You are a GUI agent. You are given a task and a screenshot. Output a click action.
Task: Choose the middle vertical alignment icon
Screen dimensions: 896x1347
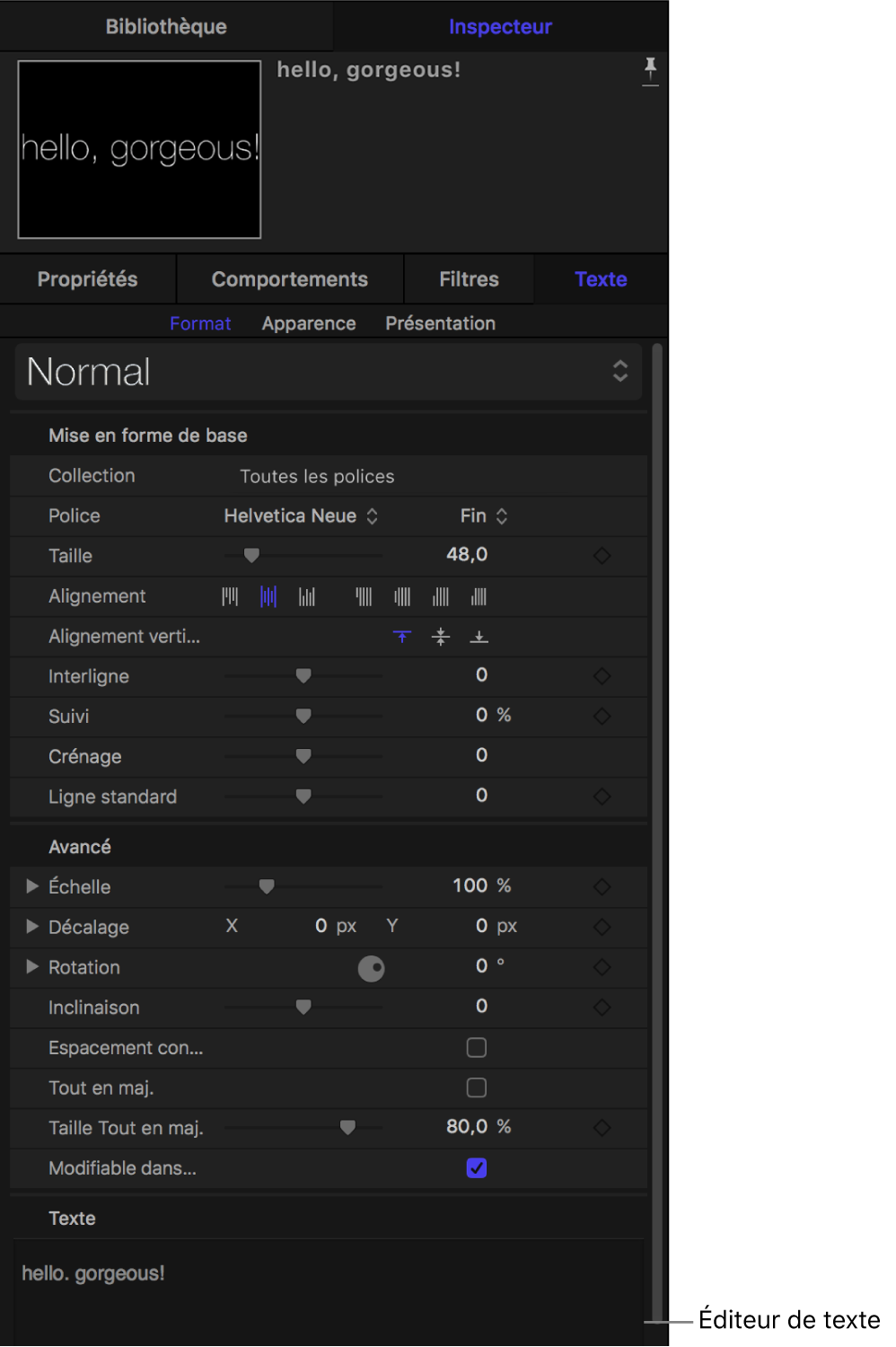pyautogui.click(x=440, y=637)
